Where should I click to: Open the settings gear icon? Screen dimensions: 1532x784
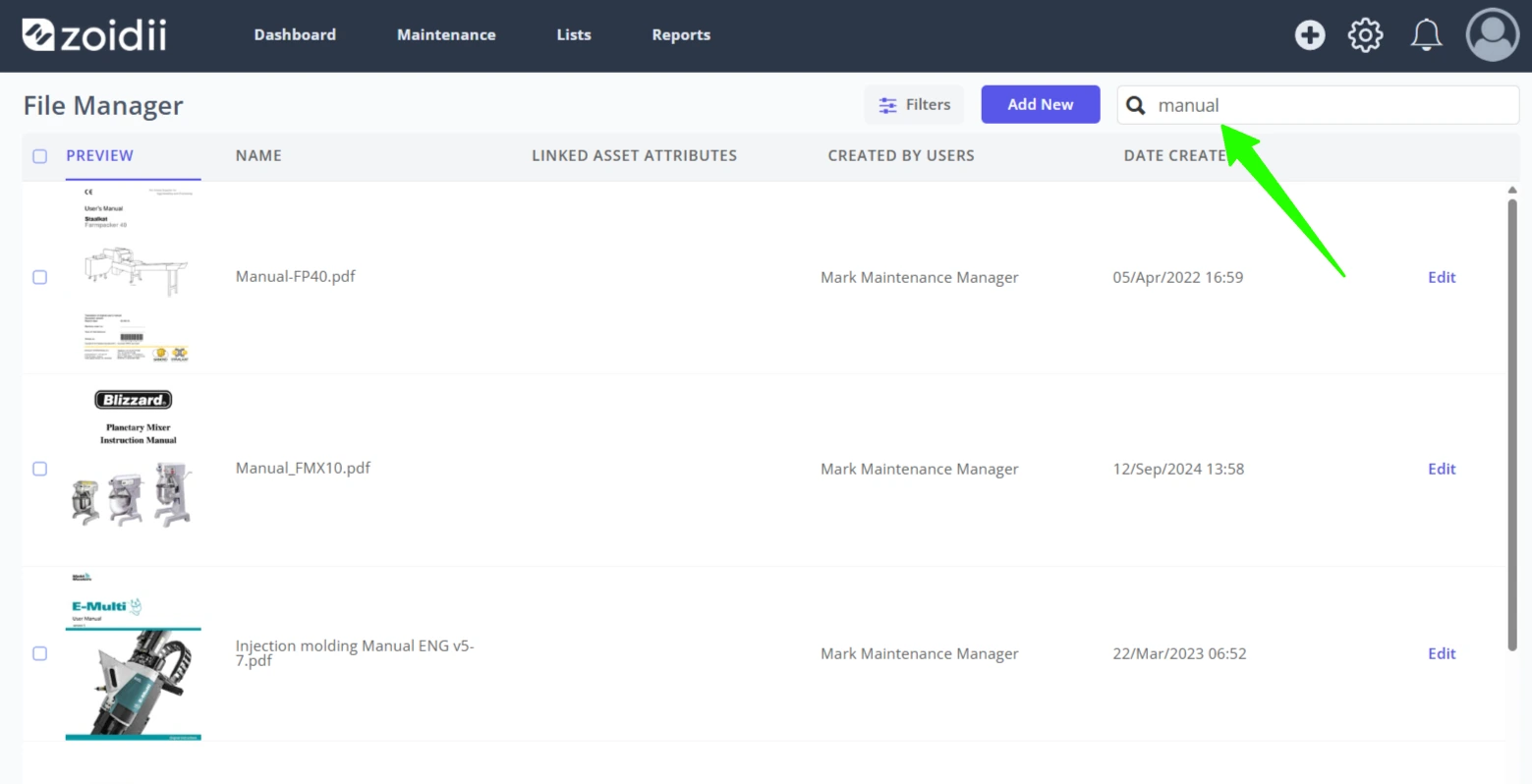pos(1365,35)
